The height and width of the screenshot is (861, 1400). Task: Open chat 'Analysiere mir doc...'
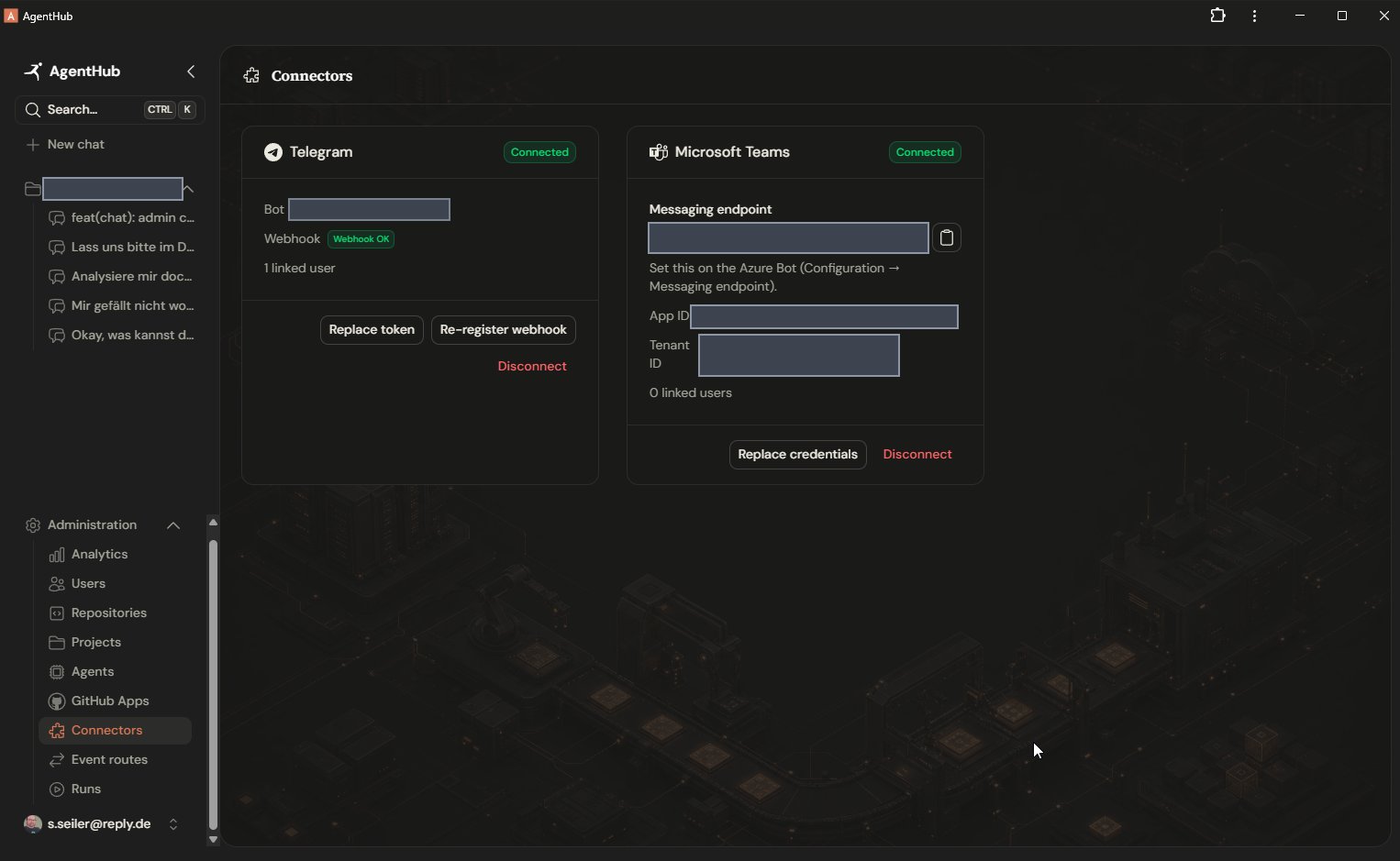121,277
